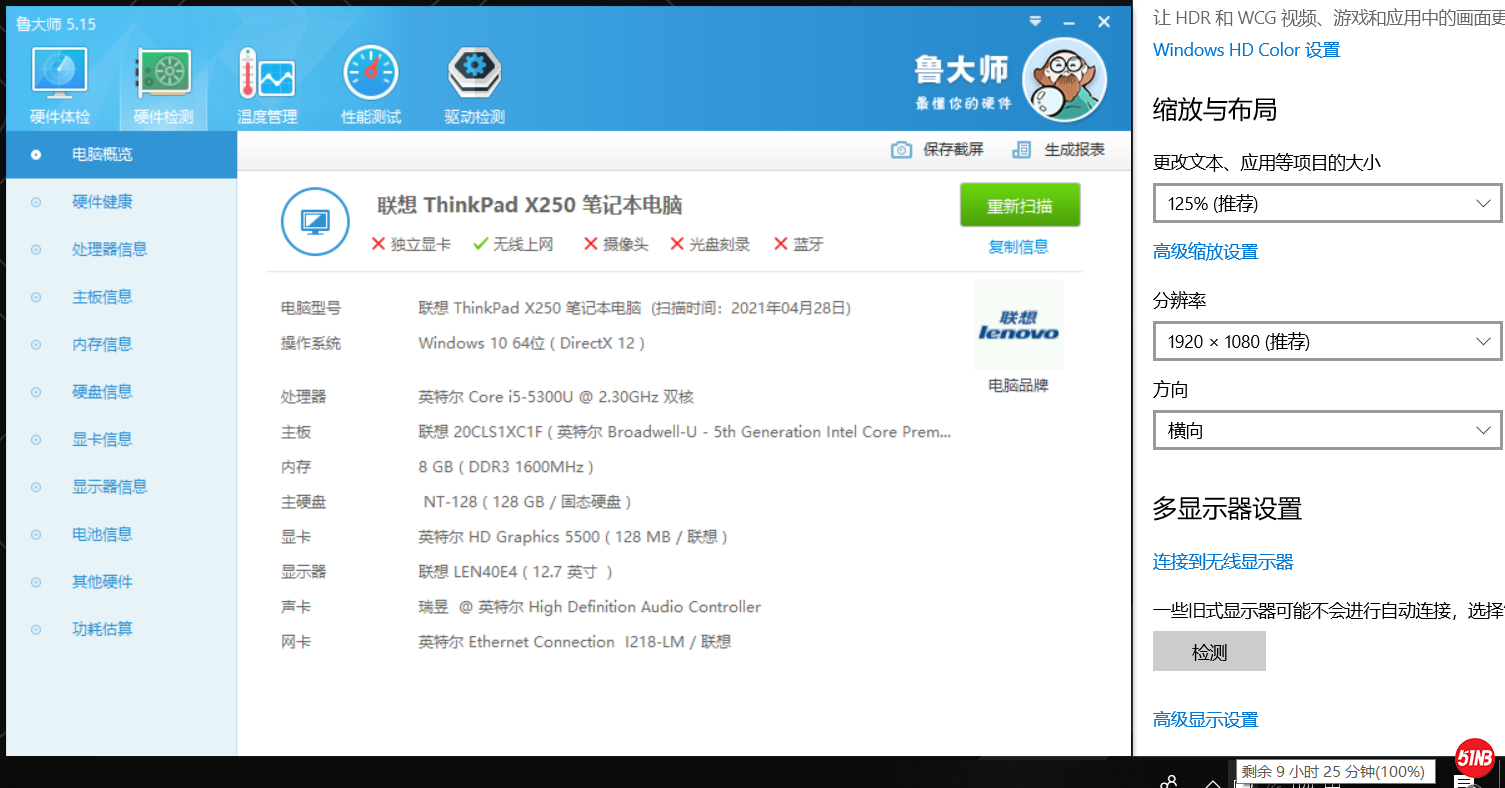Open 电池信息 in the sidebar
This screenshot has height=788, width=1505.
pyautogui.click(x=102, y=534)
